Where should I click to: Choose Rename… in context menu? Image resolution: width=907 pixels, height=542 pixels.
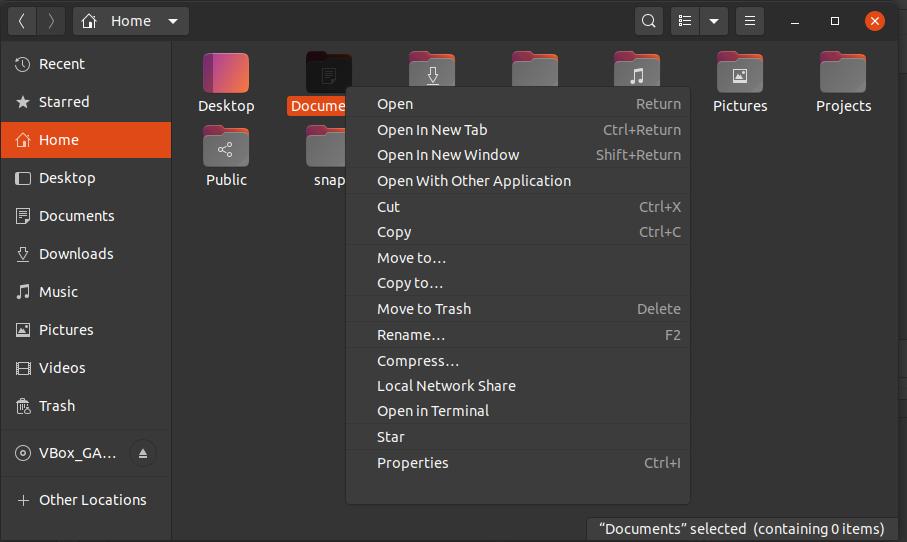(x=518, y=335)
